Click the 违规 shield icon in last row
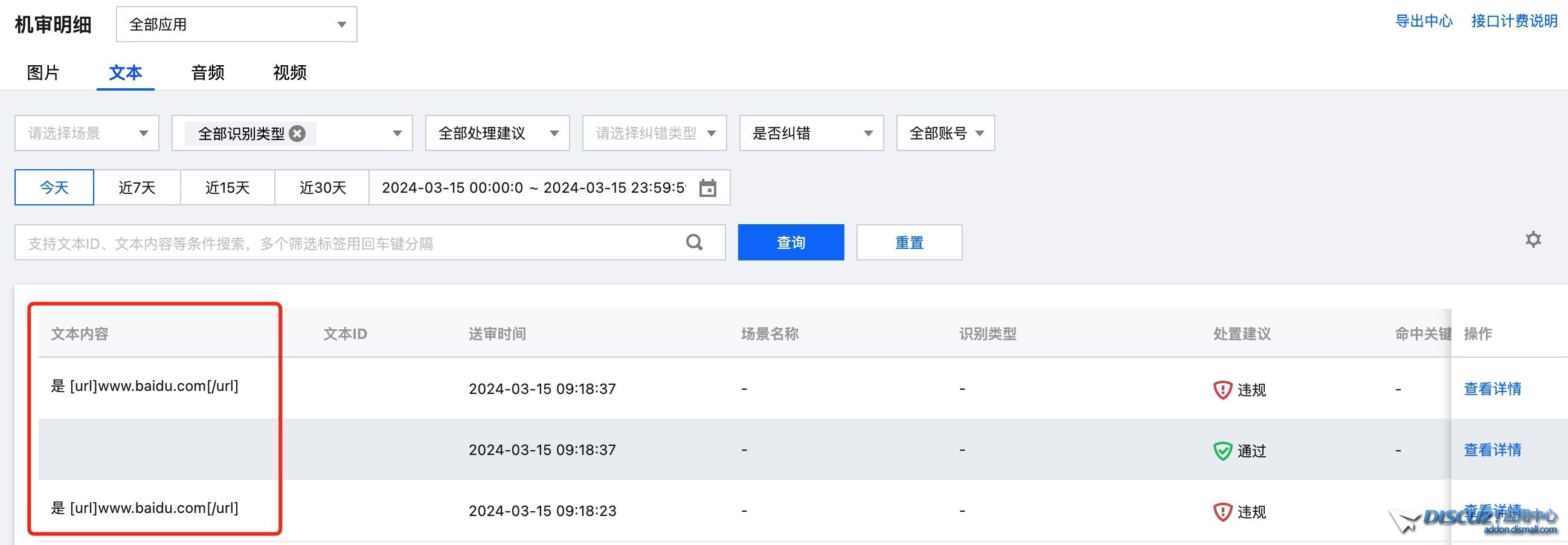1568x545 pixels. pos(1223,511)
